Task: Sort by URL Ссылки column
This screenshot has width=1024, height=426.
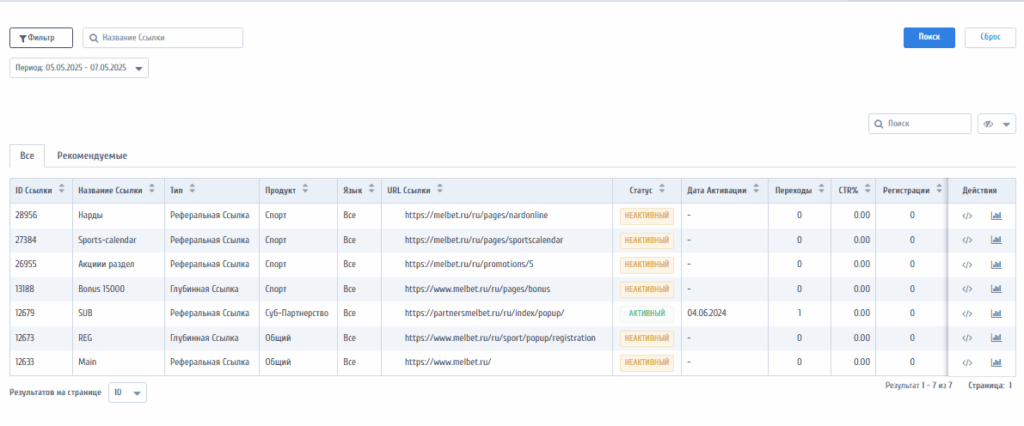Action: coord(440,190)
